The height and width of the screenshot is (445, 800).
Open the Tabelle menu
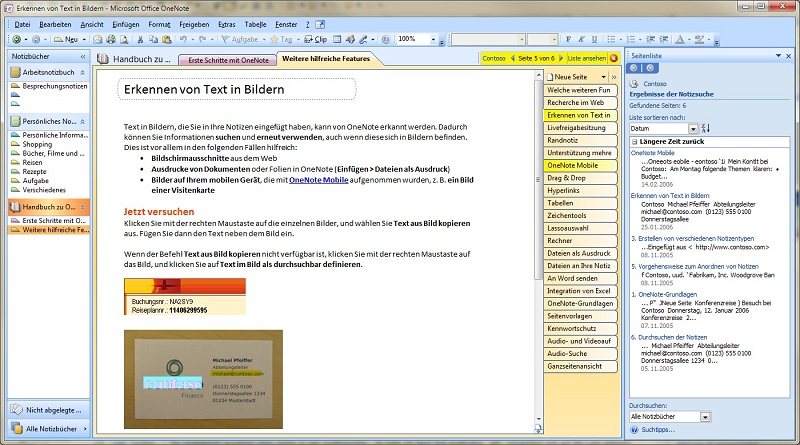[255, 24]
